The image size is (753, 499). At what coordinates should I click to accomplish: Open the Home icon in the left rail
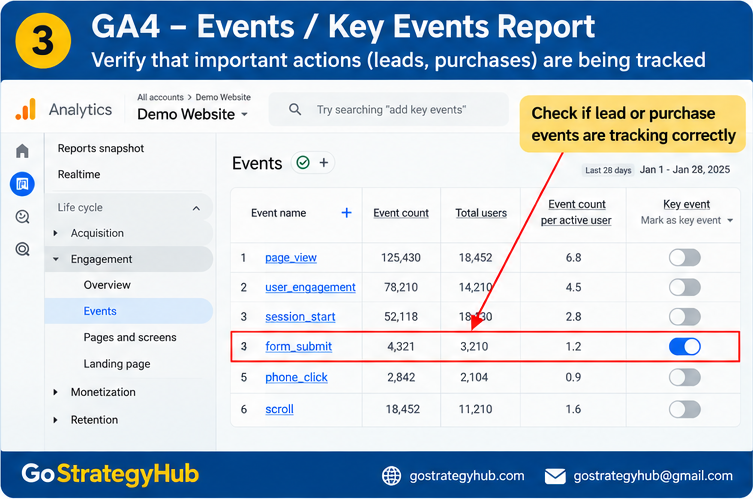pyautogui.click(x=22, y=151)
